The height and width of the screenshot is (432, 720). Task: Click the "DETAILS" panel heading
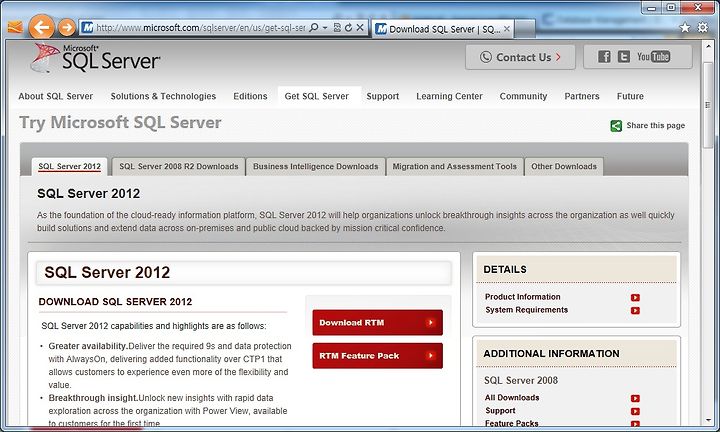[x=505, y=269]
